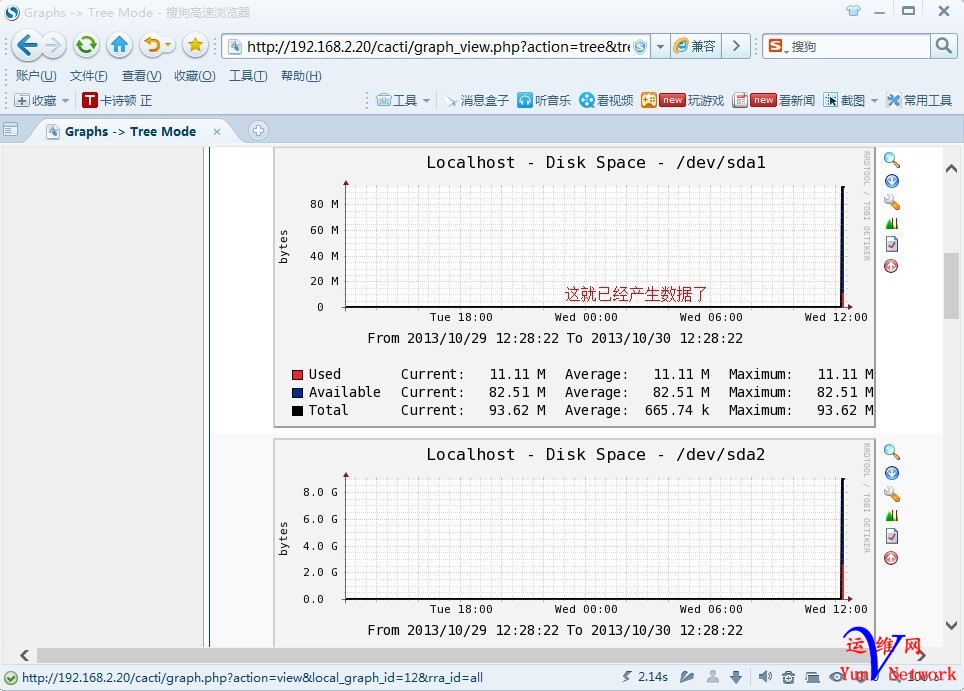
Task: Click the vertical page scrollbar thumb
Action: pyautogui.click(x=951, y=285)
